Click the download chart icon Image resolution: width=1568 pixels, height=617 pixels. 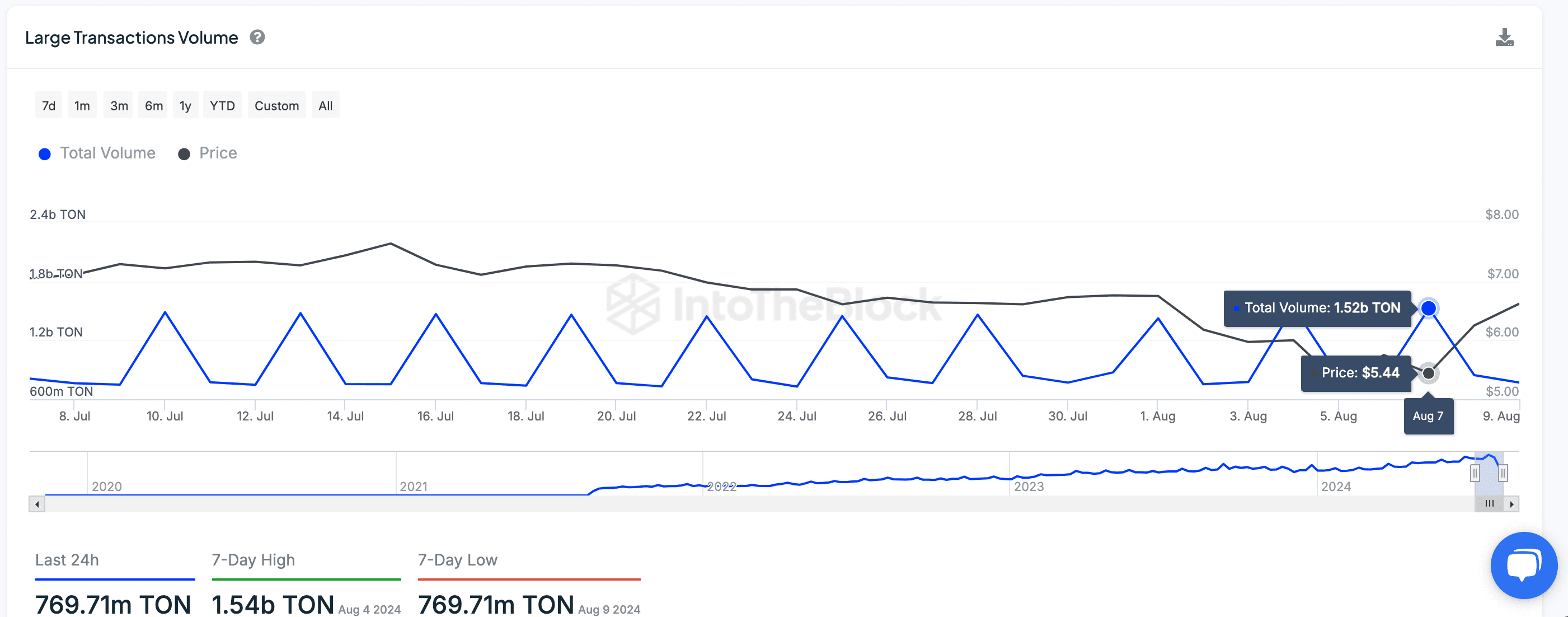click(1504, 38)
